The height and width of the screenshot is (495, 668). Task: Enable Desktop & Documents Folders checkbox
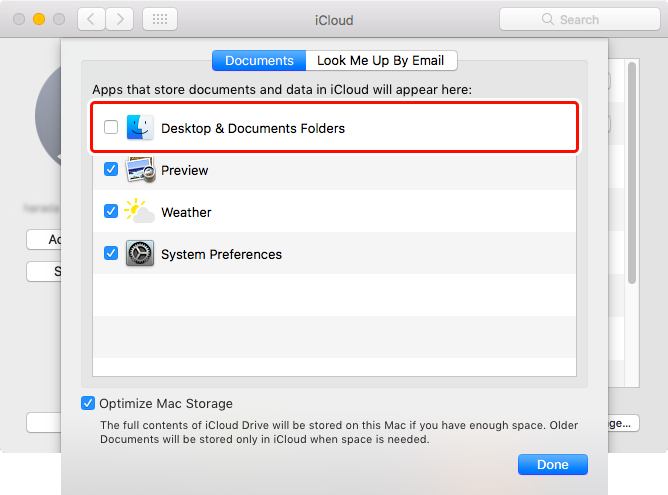tap(111, 128)
